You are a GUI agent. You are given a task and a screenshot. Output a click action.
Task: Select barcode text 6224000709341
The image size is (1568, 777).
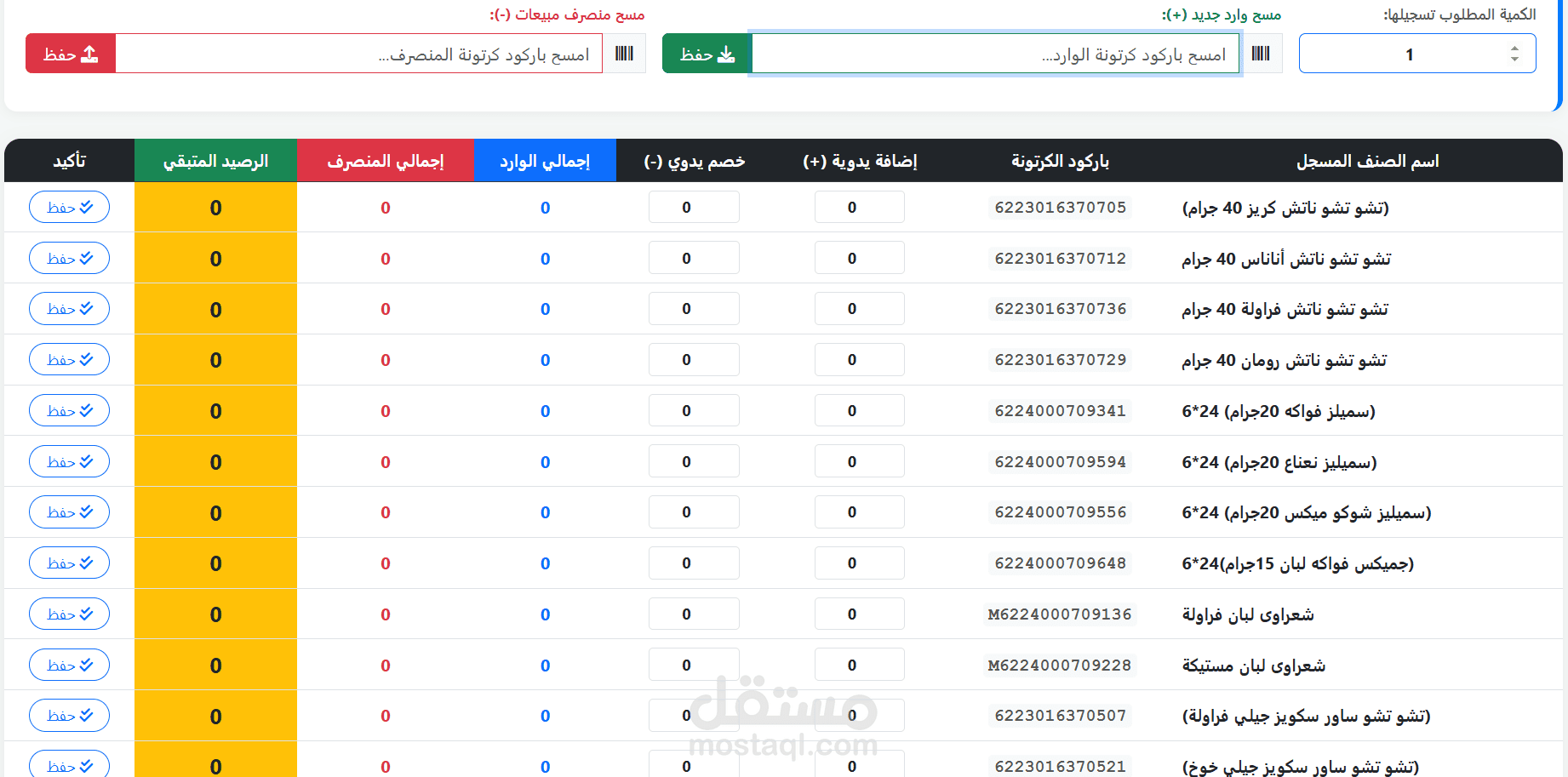(1060, 411)
